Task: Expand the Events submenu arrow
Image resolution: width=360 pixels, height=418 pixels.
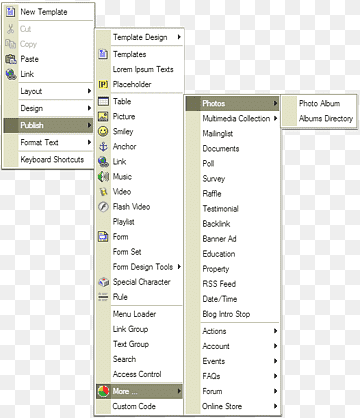Action: [275, 361]
